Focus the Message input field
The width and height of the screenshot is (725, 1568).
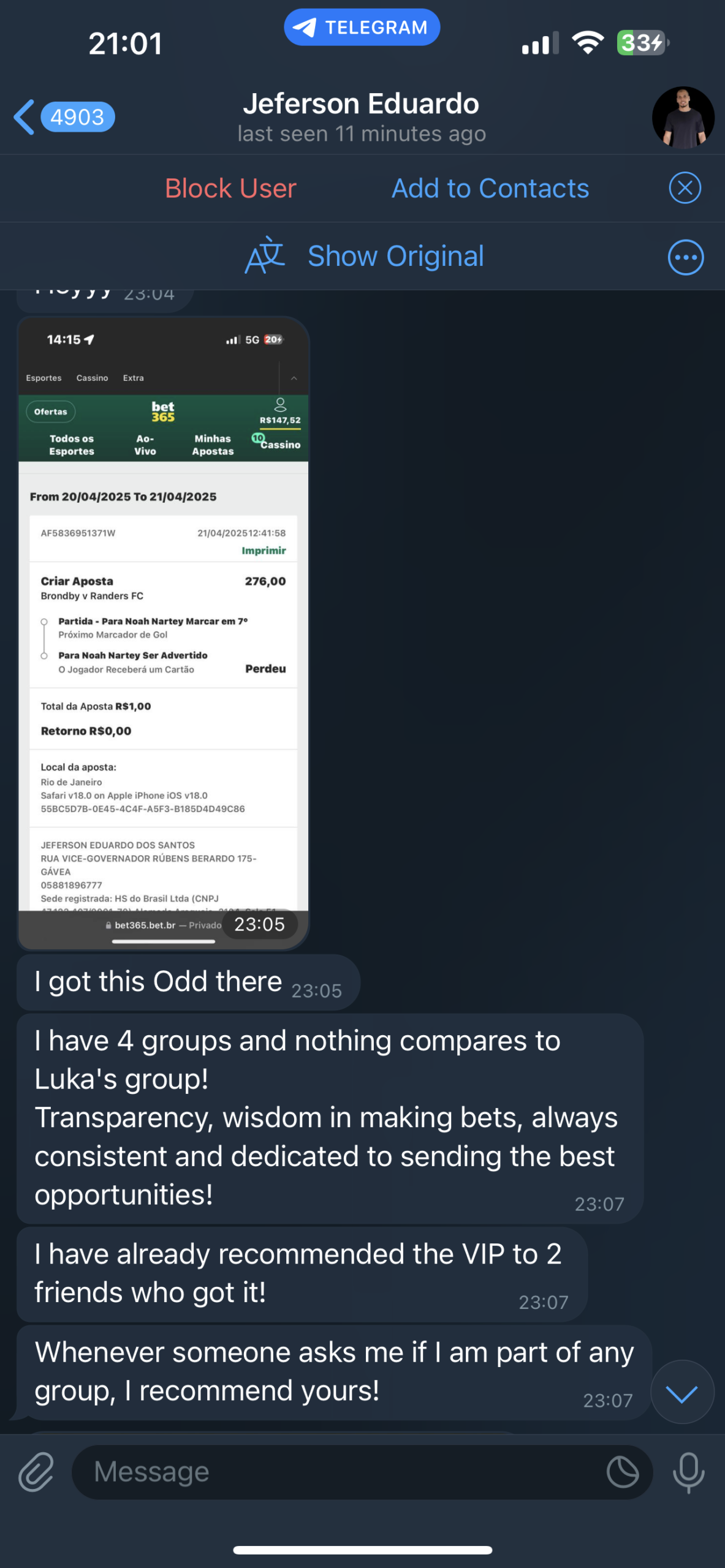click(x=362, y=1472)
